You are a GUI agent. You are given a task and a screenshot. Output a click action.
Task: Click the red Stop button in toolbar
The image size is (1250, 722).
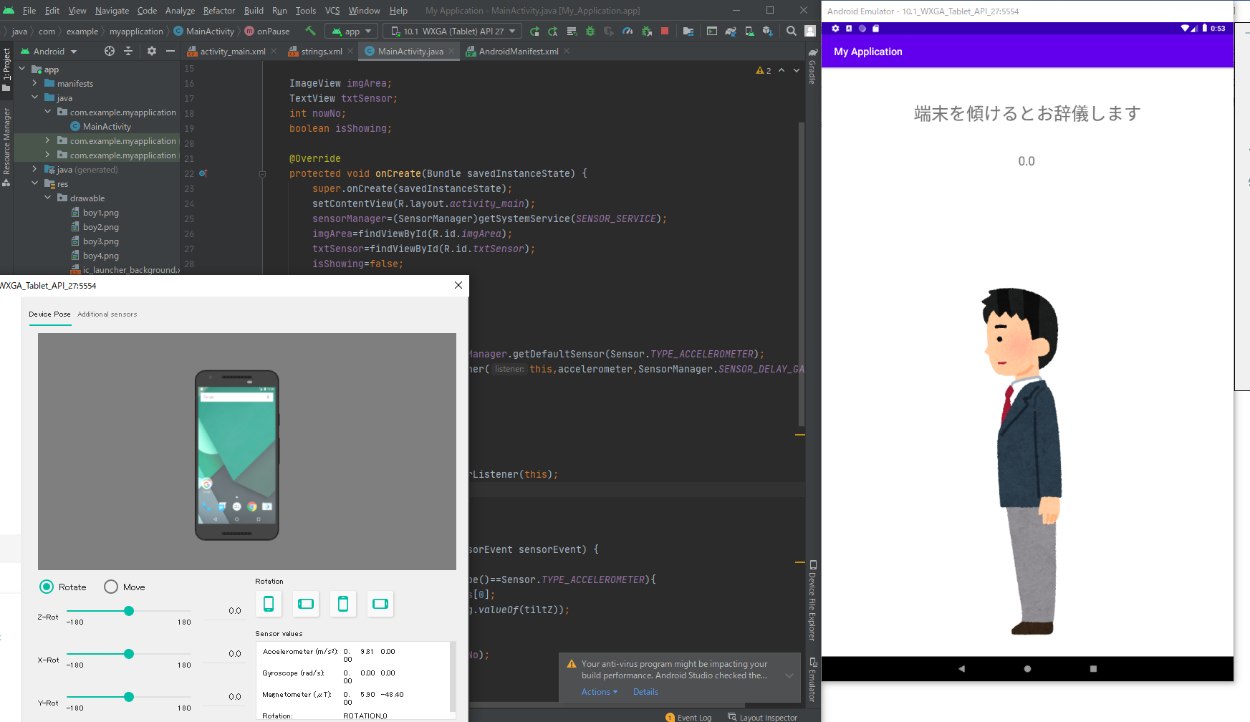pos(665,31)
